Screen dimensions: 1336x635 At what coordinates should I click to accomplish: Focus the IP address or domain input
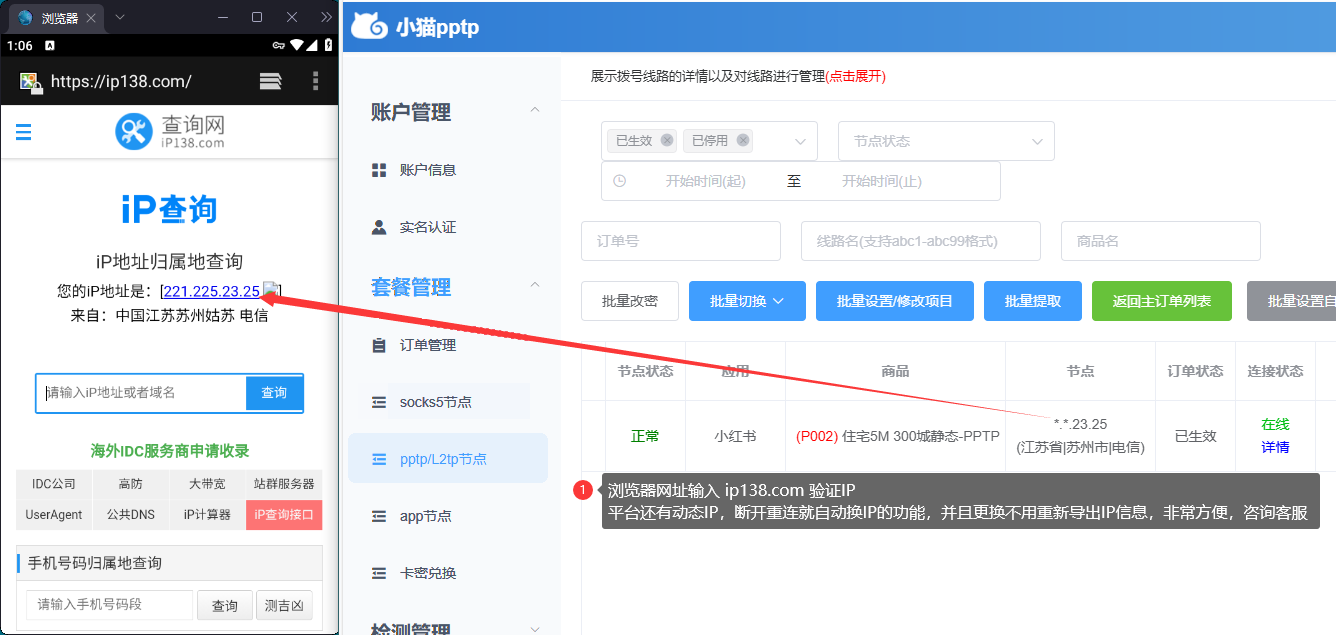tap(141, 393)
